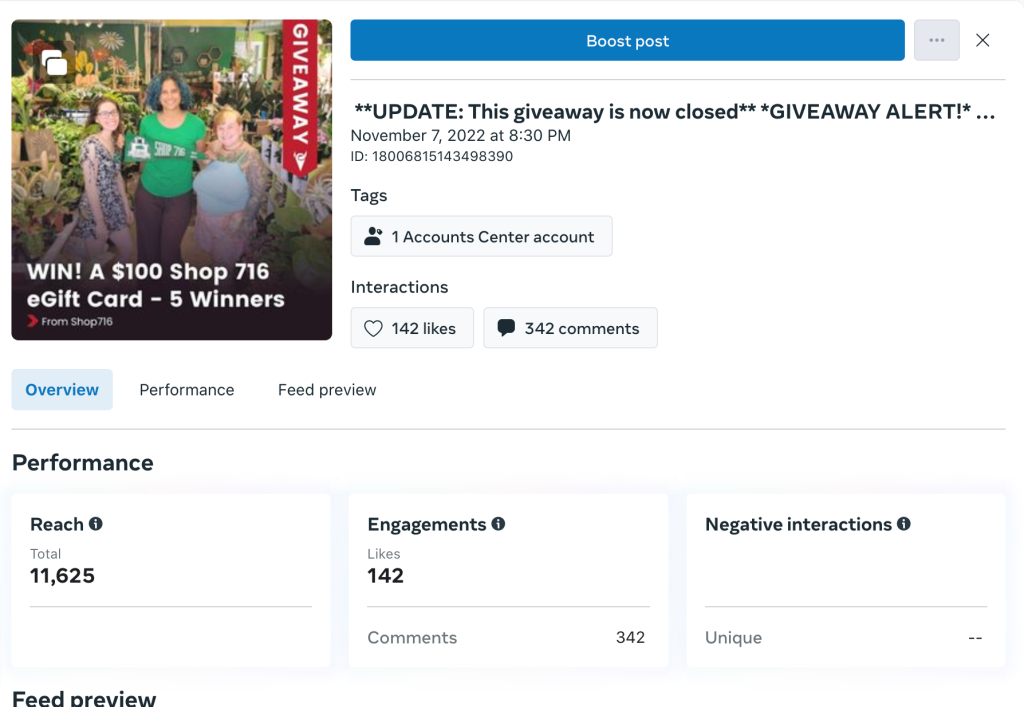1024x707 pixels.
Task: Click the Negative interactions info icon
Action: point(904,524)
